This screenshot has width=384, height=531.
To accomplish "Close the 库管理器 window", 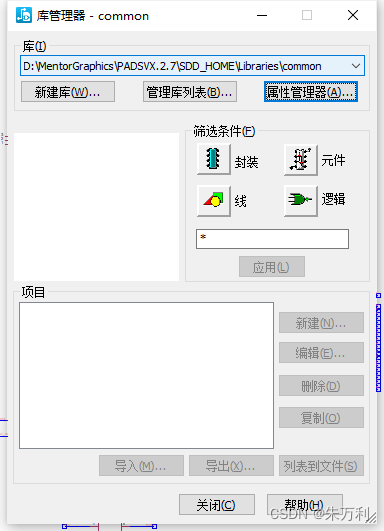I will click(x=353, y=15).
